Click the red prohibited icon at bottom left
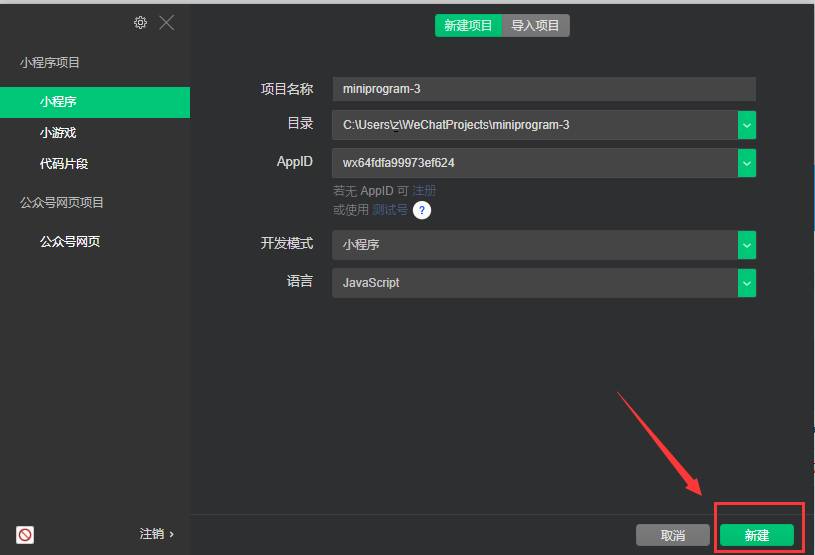Screen dimensions: 815x555 pyautogui.click(x=25, y=535)
